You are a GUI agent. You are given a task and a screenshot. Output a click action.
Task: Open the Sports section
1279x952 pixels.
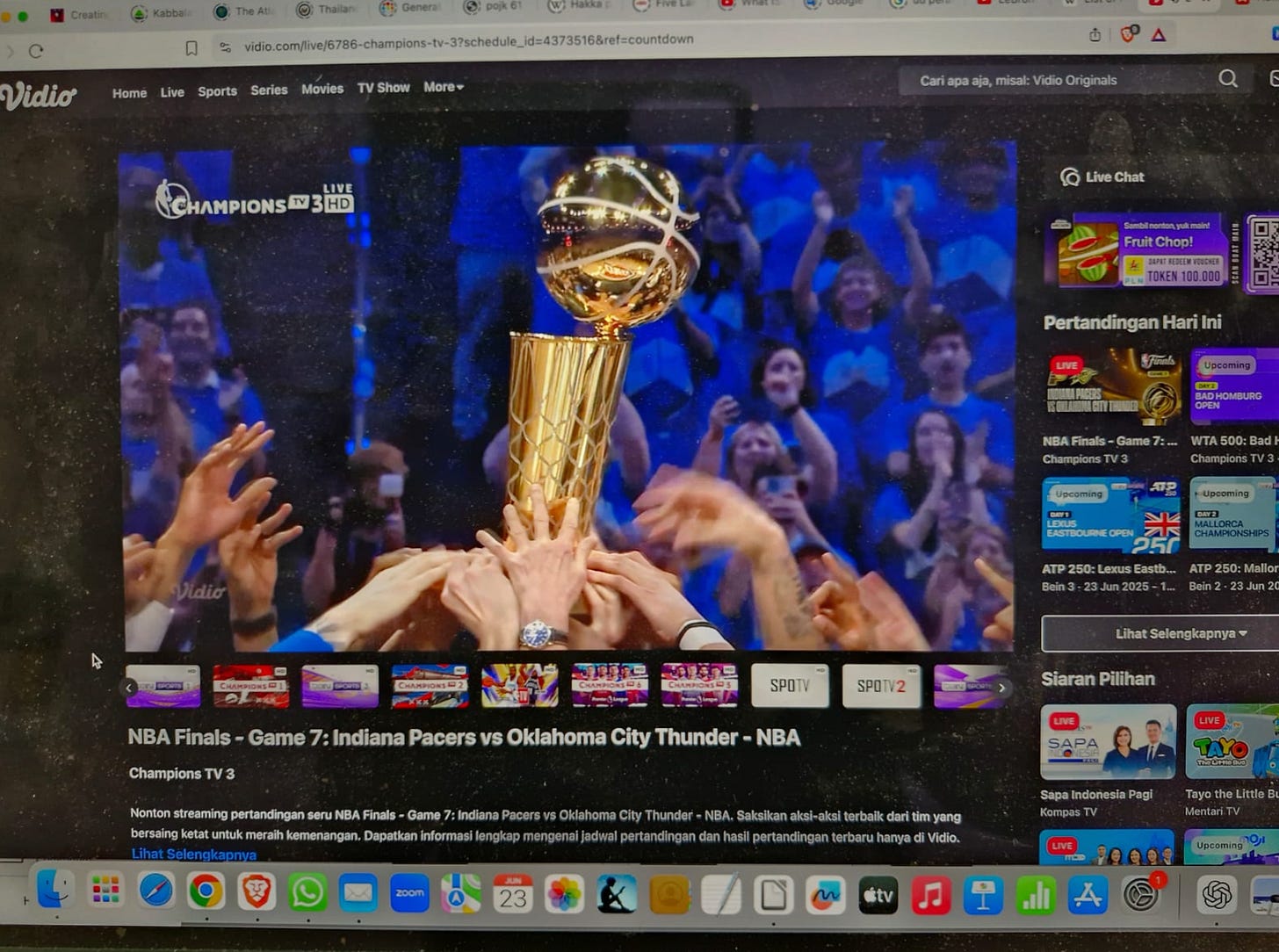pos(217,91)
